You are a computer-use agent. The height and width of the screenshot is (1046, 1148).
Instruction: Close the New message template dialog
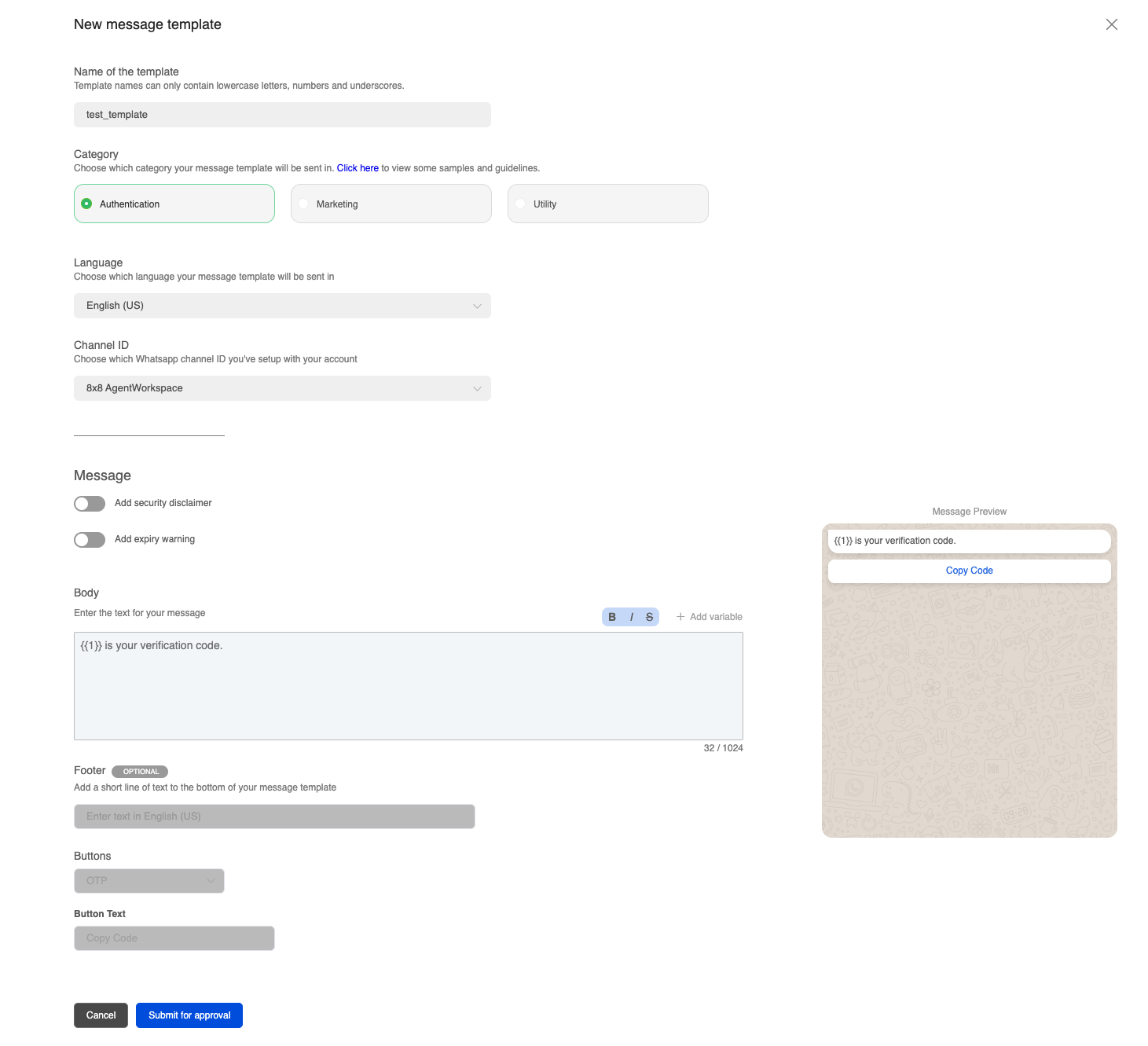click(1111, 24)
